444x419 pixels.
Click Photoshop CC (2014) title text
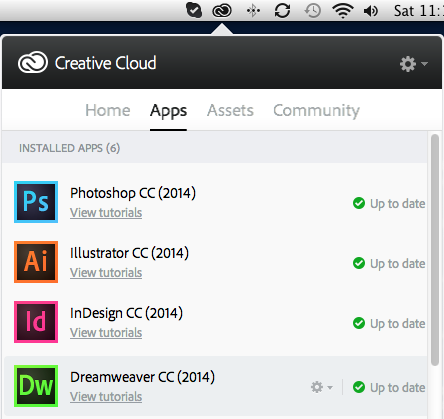(133, 193)
